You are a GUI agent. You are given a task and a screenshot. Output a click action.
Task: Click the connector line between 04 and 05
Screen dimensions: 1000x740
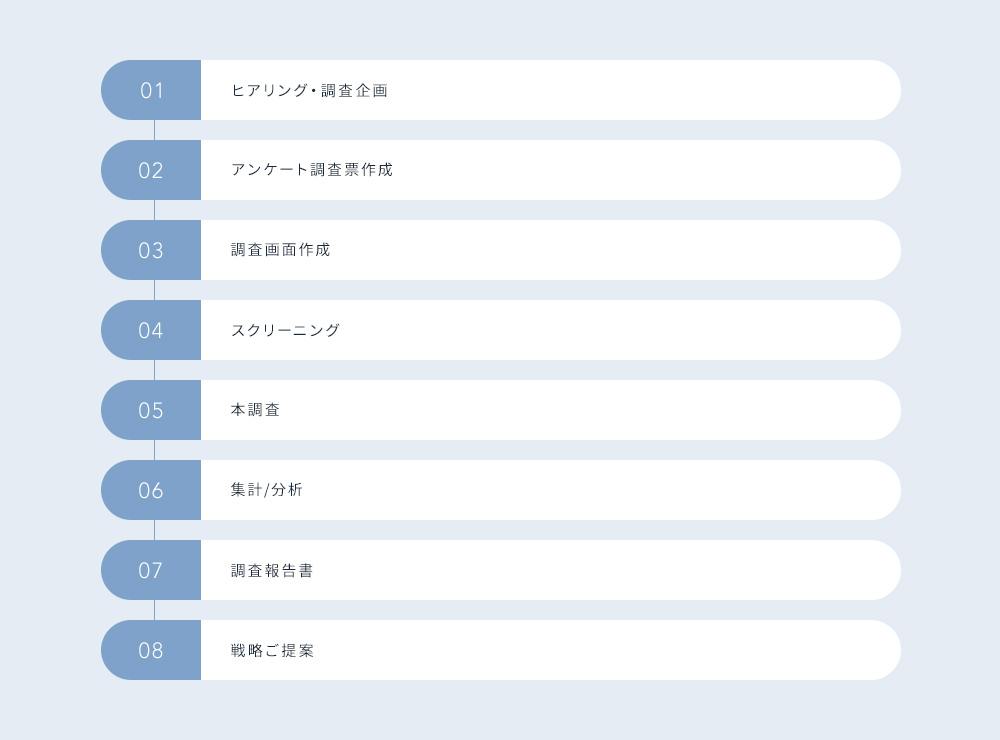pos(154,370)
